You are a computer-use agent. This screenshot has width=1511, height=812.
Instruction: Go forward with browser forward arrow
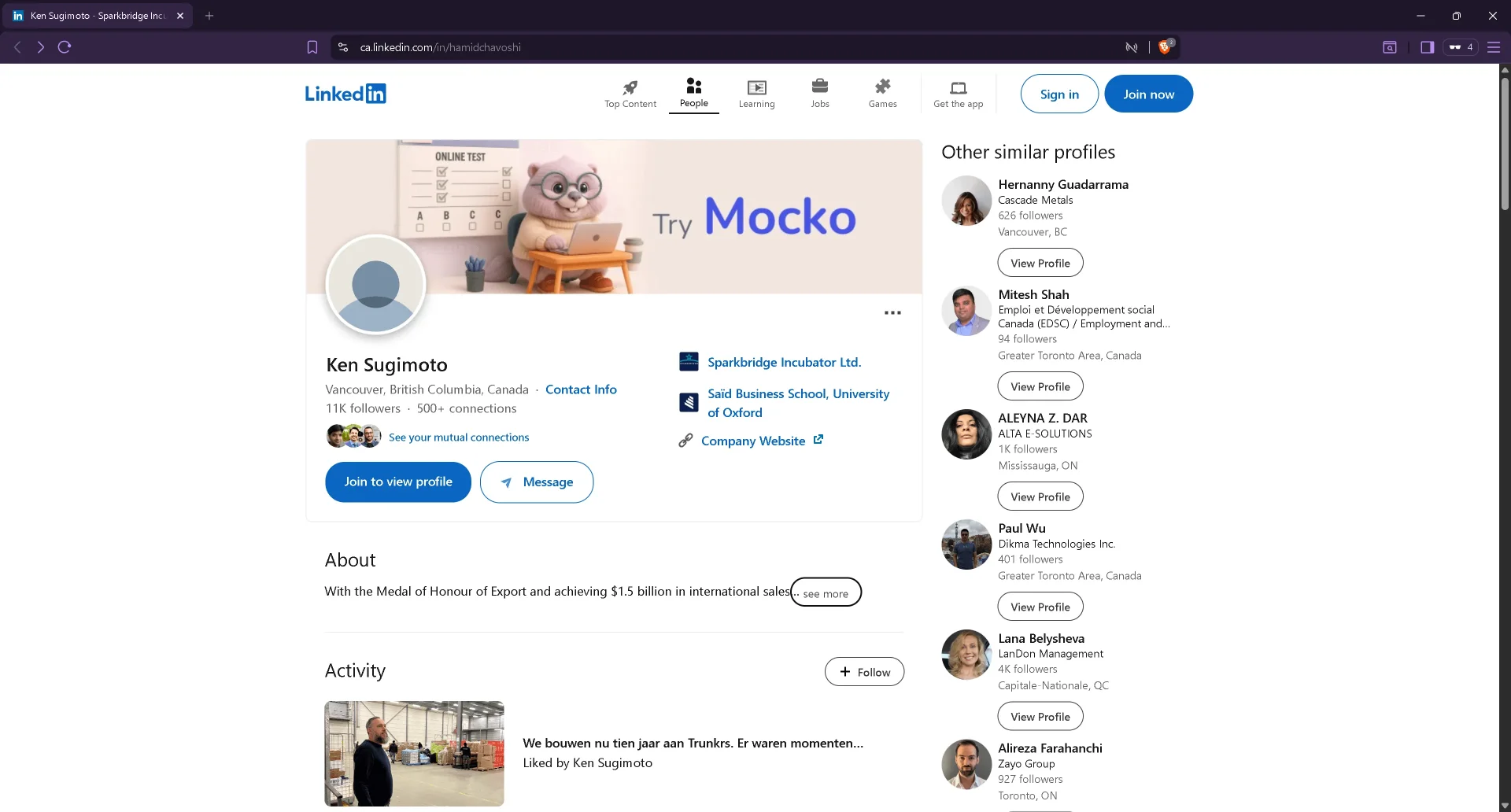click(41, 47)
